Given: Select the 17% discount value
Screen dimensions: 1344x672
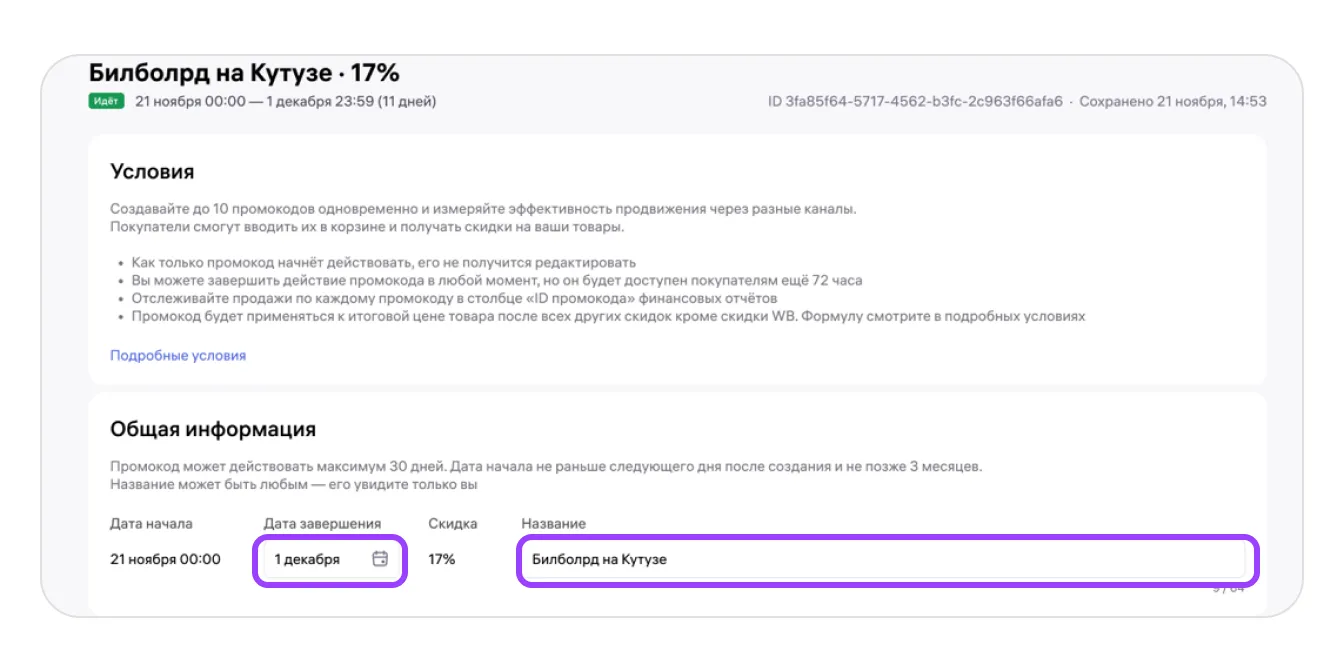Looking at the screenshot, I should pos(441,559).
